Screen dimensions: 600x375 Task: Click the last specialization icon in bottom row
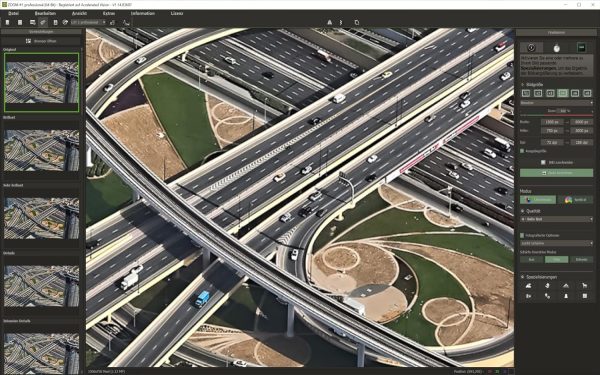click(584, 296)
